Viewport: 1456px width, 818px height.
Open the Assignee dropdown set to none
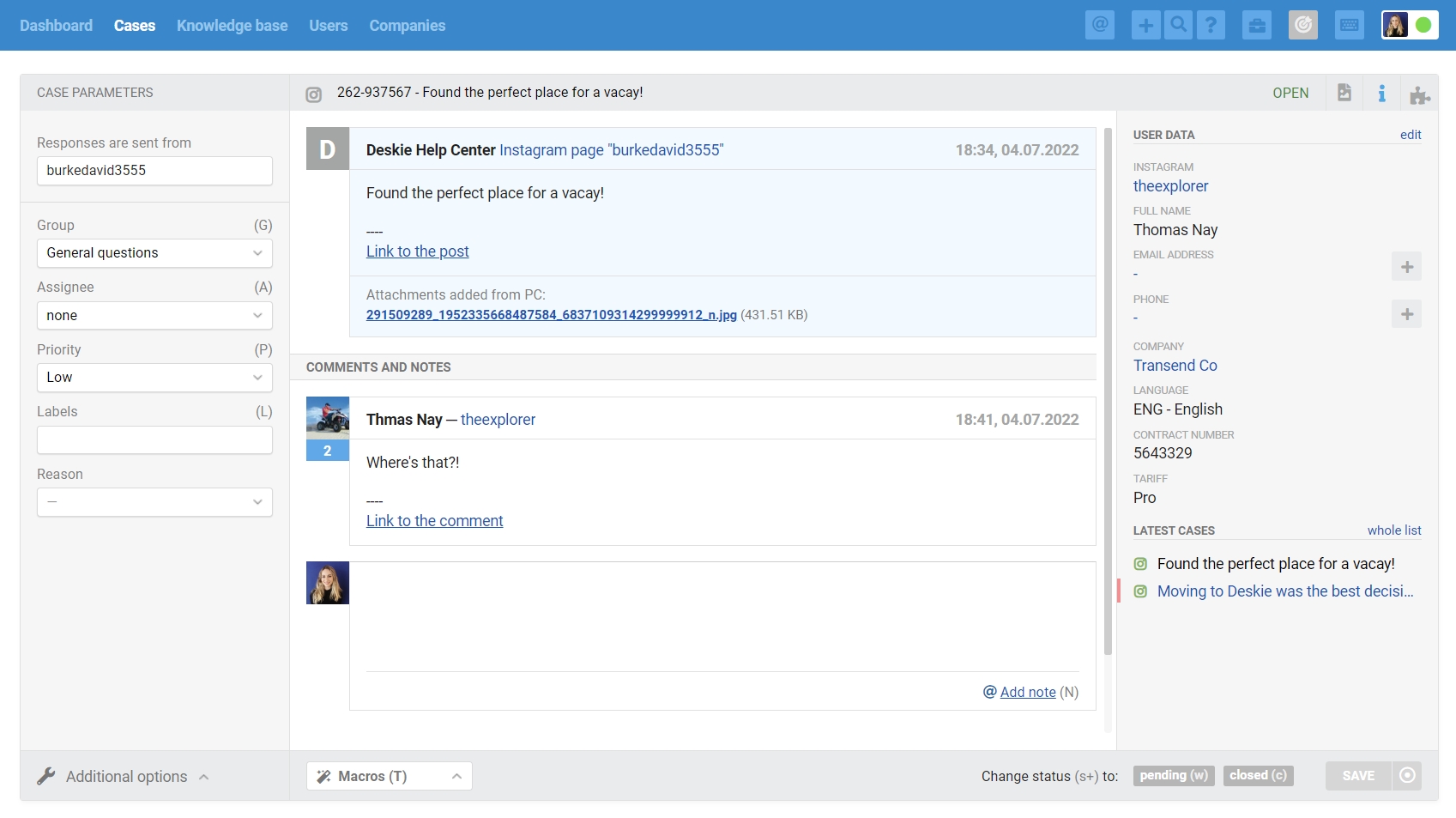(x=154, y=315)
